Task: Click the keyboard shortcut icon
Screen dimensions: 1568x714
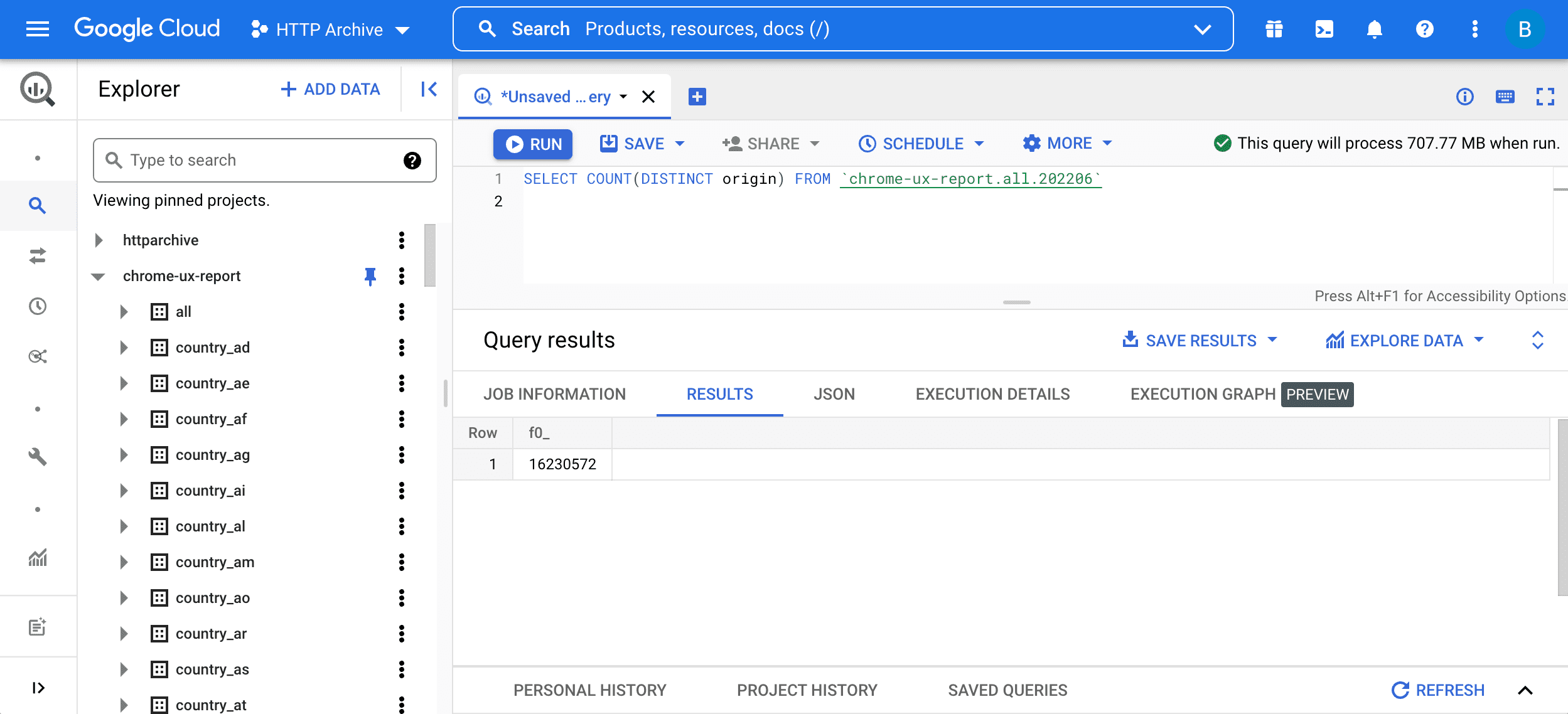Action: click(1505, 96)
